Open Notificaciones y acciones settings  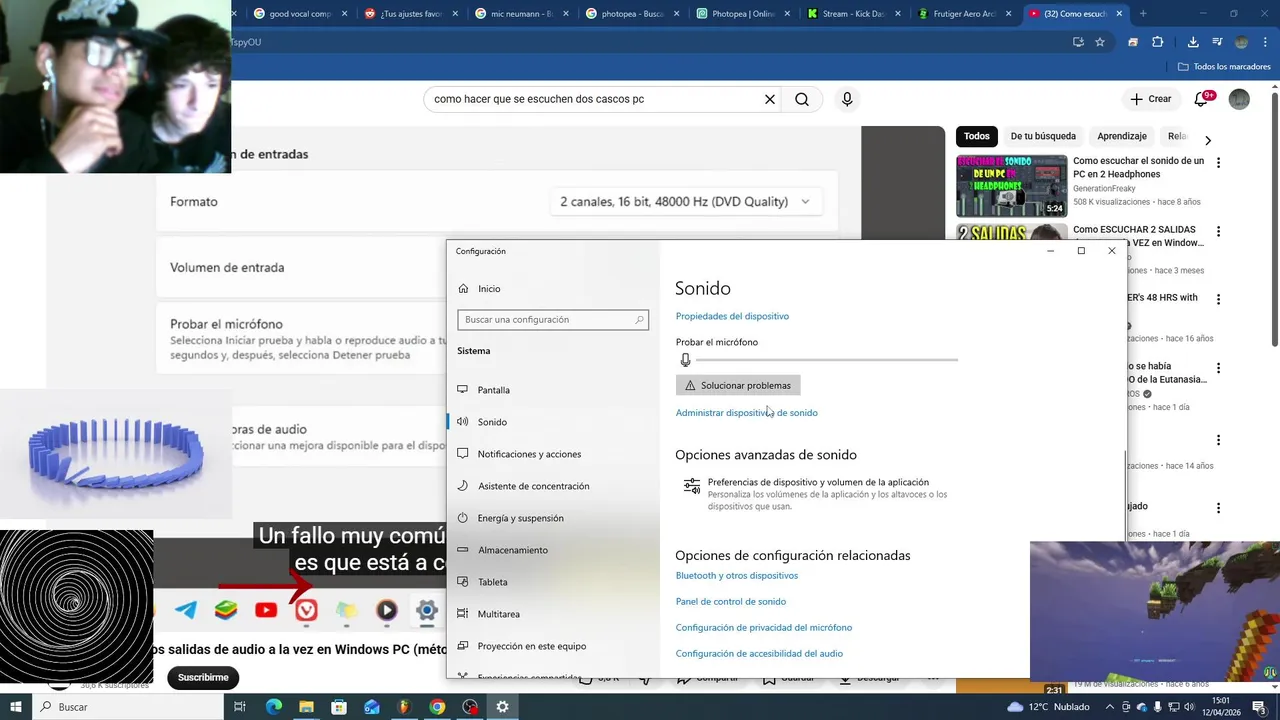(553, 454)
